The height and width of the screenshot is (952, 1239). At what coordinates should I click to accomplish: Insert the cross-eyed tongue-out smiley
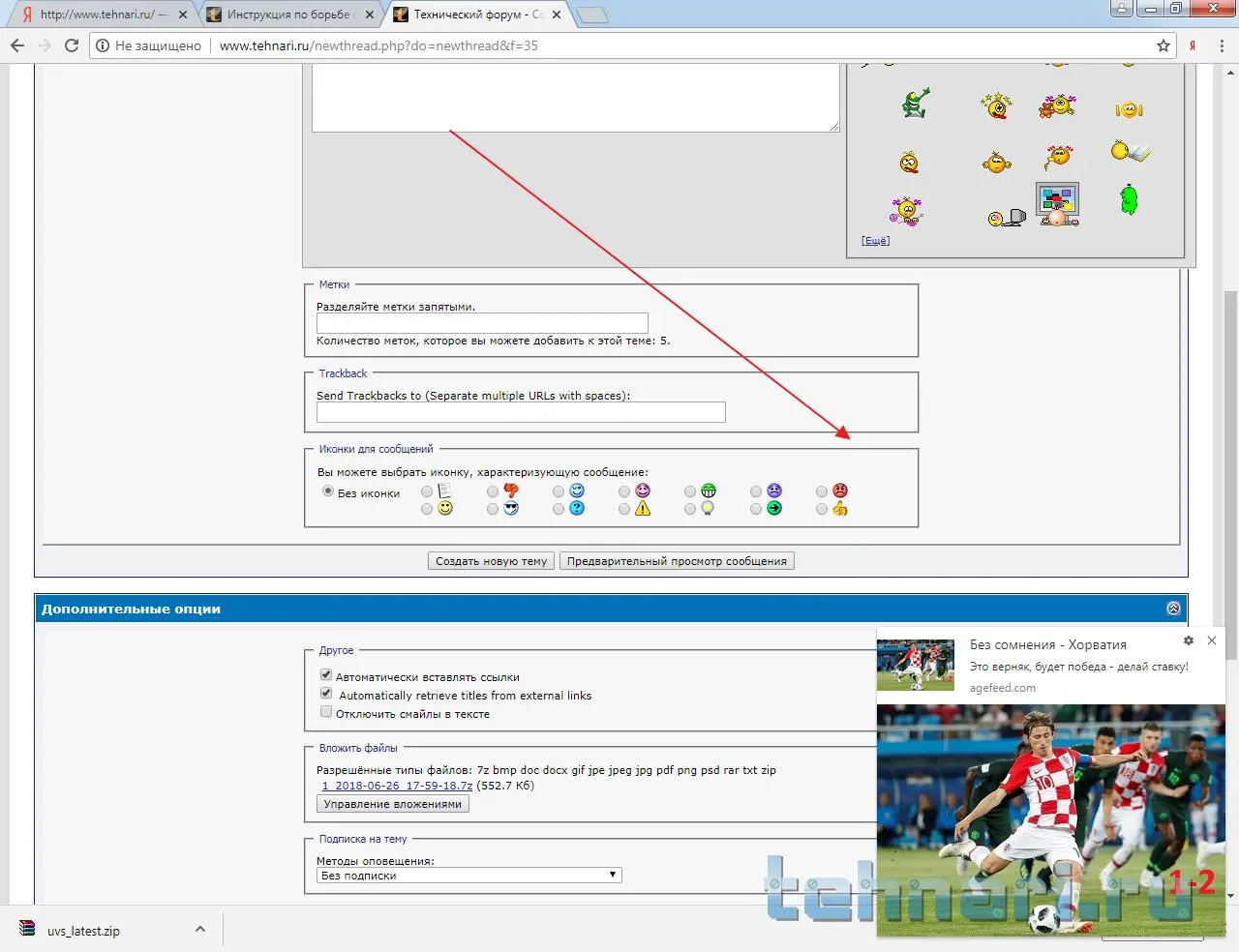pyautogui.click(x=909, y=163)
